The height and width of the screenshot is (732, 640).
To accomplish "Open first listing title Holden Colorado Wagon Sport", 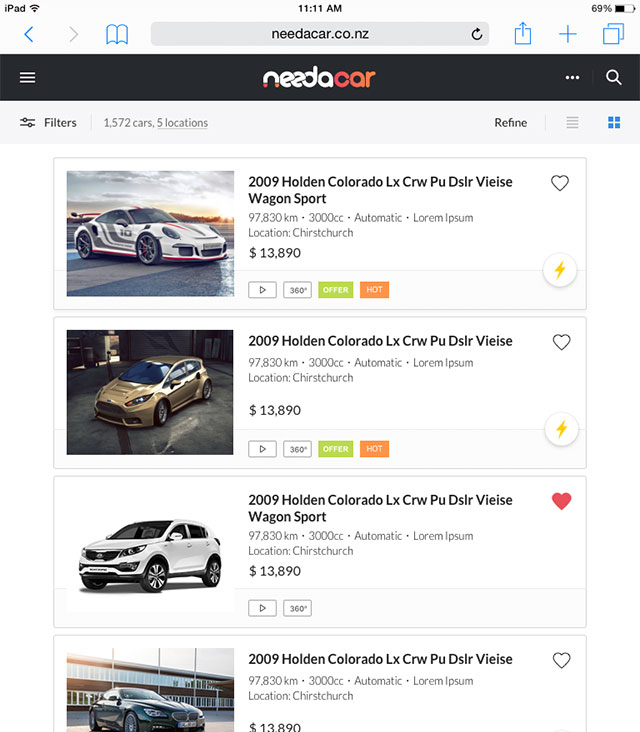I will point(380,190).
